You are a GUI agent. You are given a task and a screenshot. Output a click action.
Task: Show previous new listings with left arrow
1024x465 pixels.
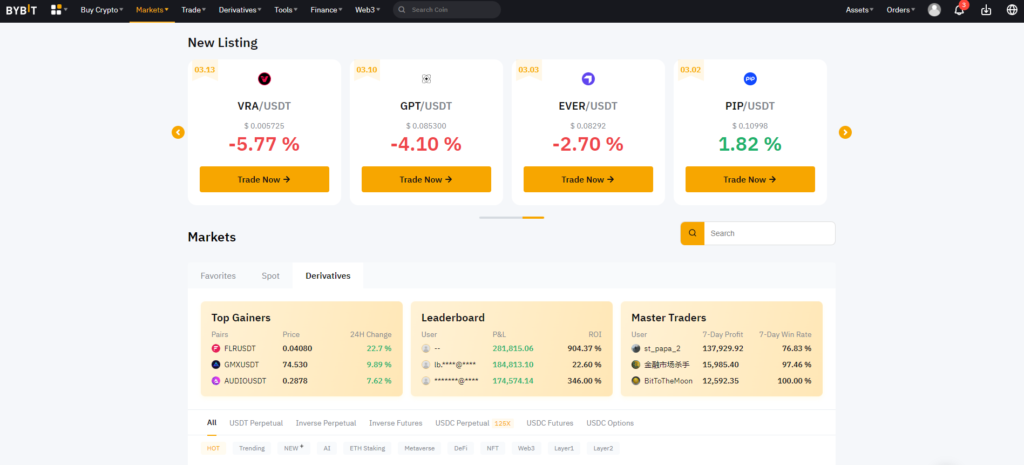[178, 132]
